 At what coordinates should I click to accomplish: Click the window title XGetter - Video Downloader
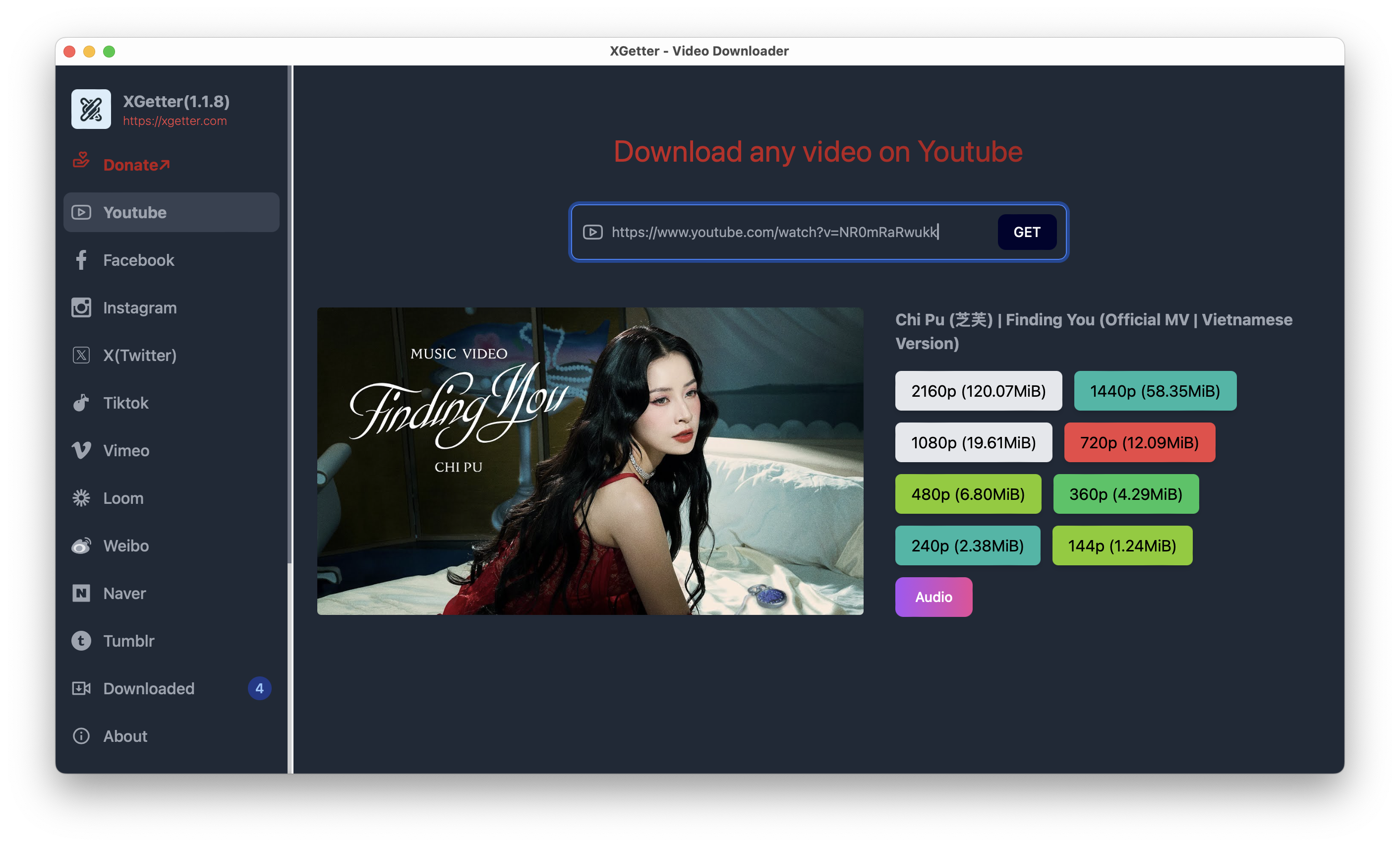pos(700,51)
